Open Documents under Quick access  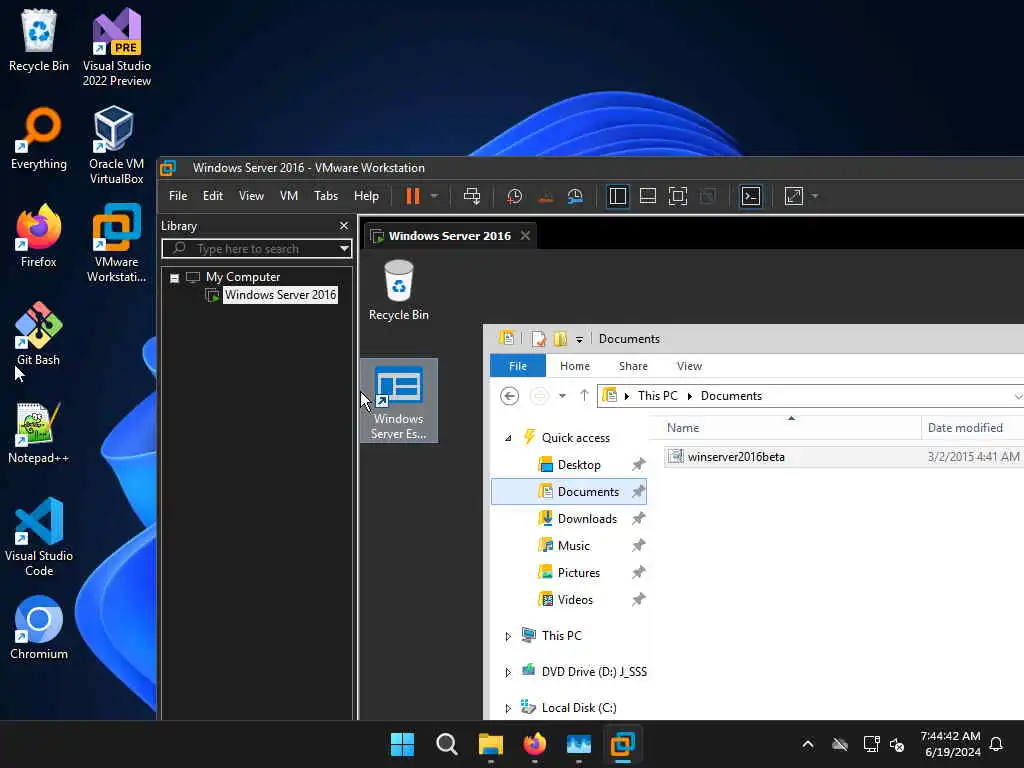pos(569,492)
